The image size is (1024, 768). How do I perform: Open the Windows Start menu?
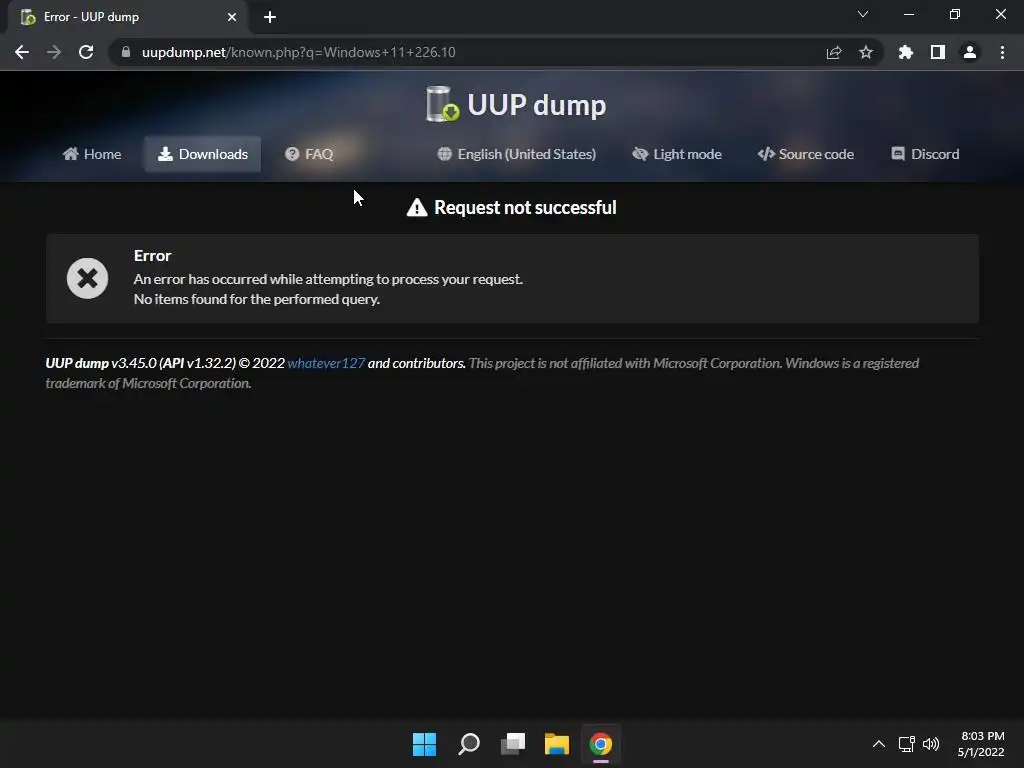point(424,744)
